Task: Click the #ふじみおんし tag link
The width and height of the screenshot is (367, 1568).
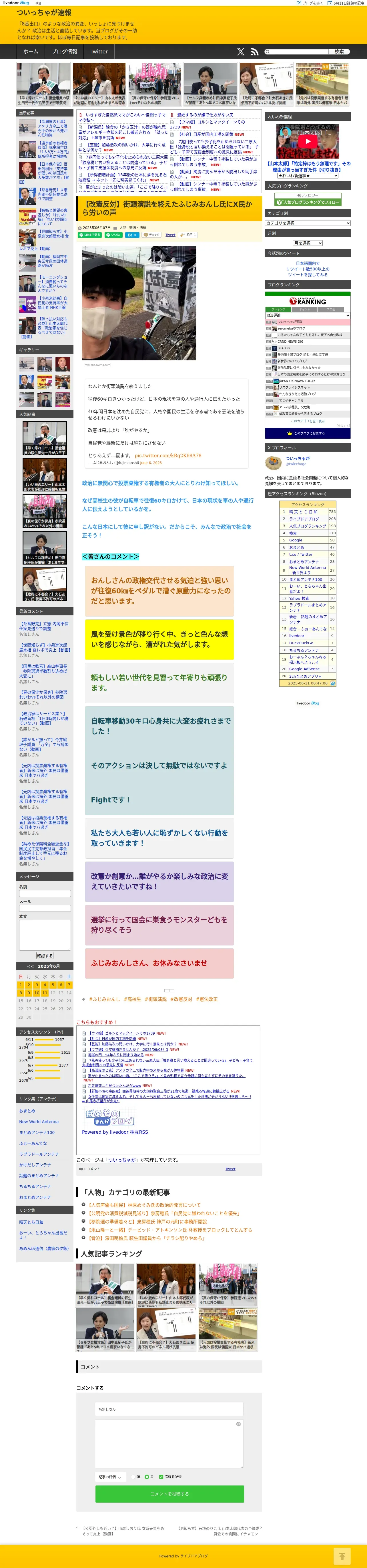Action: (x=104, y=999)
